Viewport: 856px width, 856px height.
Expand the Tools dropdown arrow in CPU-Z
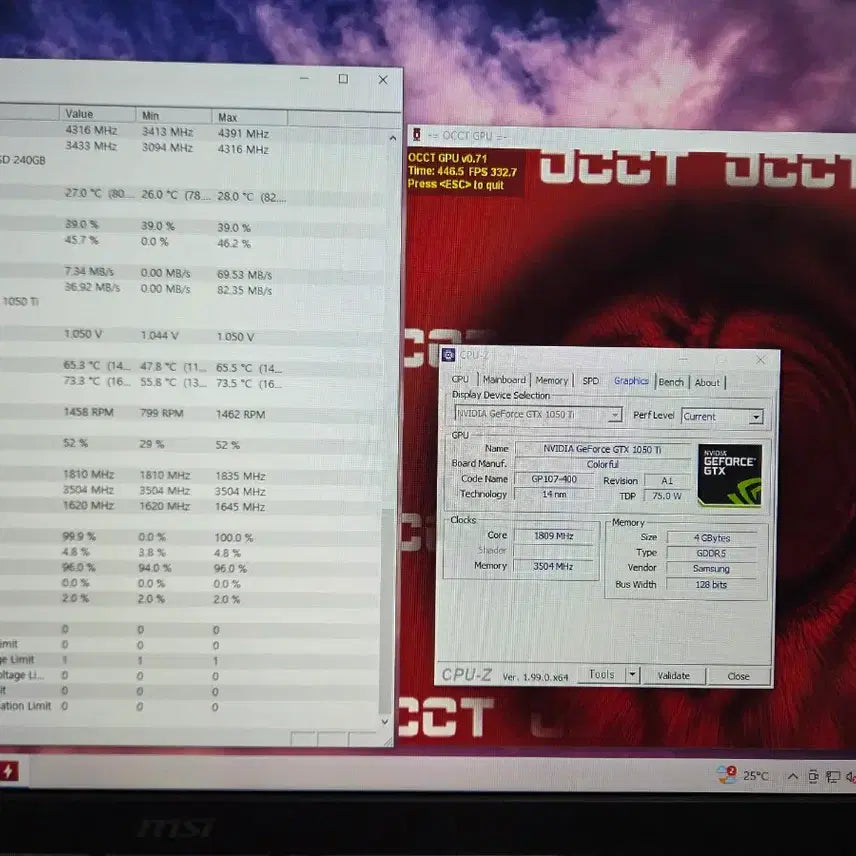pos(632,675)
